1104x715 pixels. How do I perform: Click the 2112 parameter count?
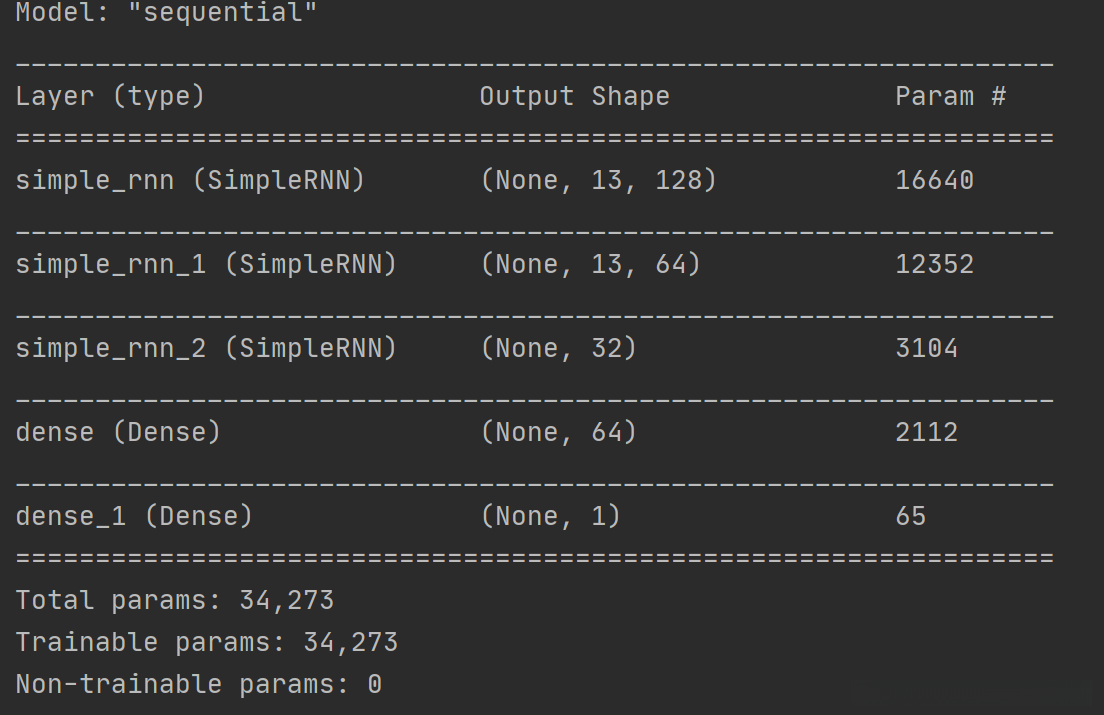[926, 433]
